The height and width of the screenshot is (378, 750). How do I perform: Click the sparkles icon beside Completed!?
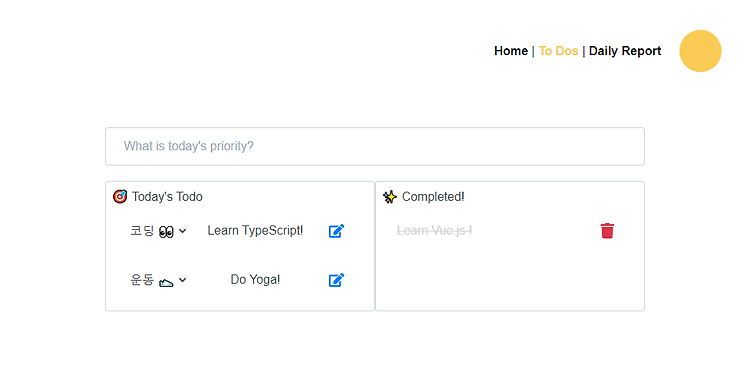pyautogui.click(x=390, y=197)
